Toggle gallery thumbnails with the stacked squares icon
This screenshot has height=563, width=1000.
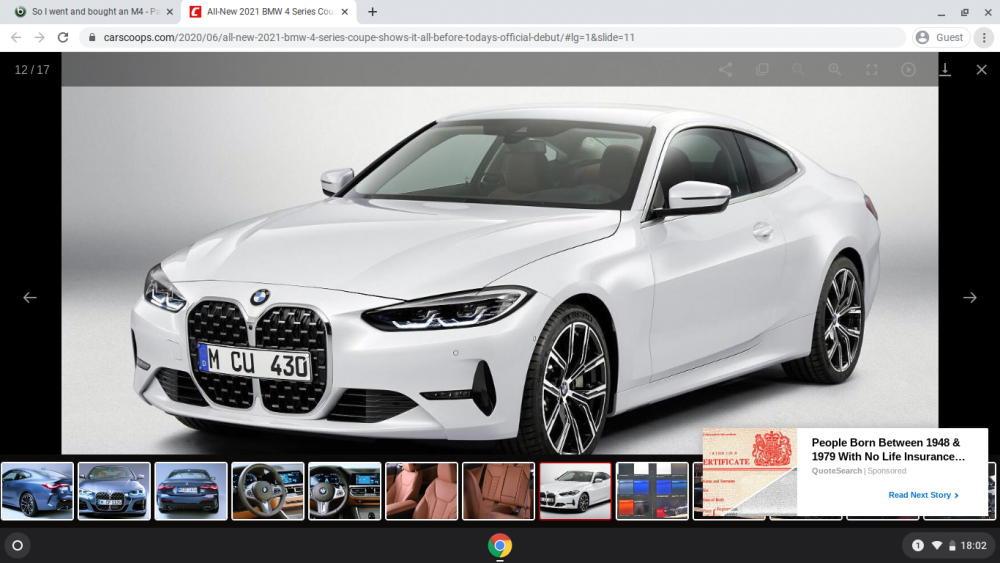coord(762,69)
